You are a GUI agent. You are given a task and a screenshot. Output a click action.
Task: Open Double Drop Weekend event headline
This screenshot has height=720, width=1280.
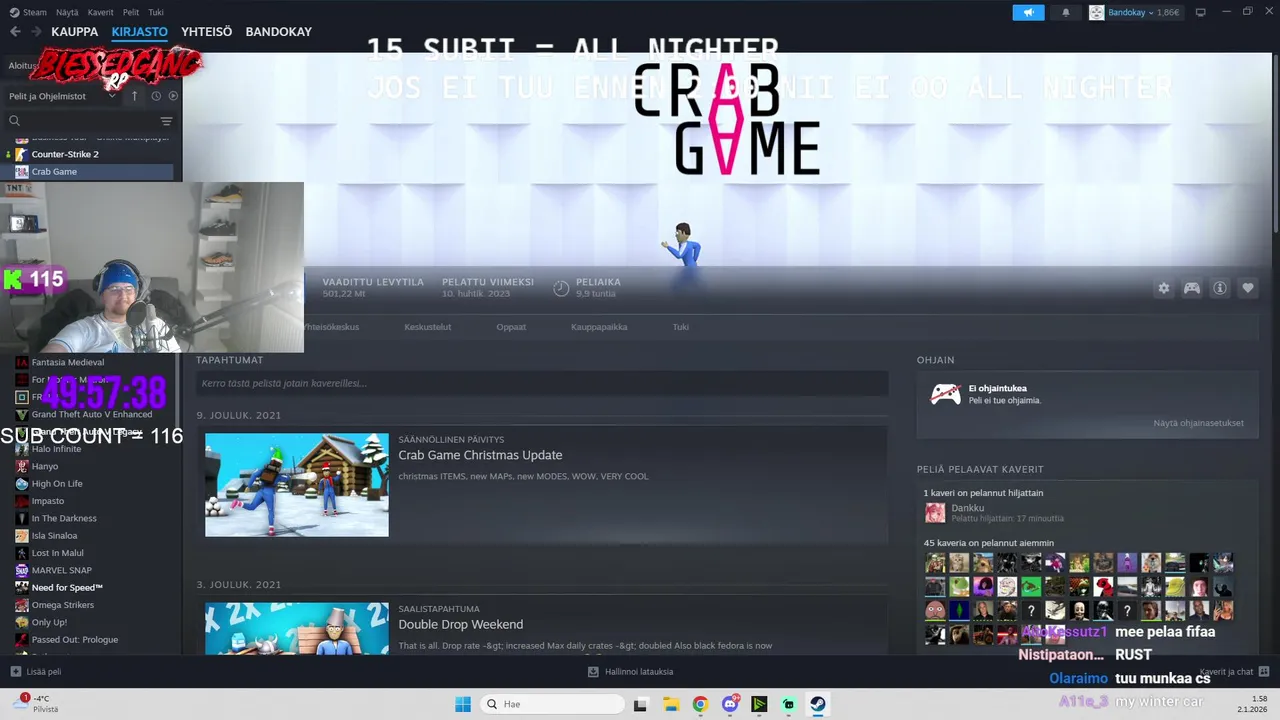[x=461, y=624]
